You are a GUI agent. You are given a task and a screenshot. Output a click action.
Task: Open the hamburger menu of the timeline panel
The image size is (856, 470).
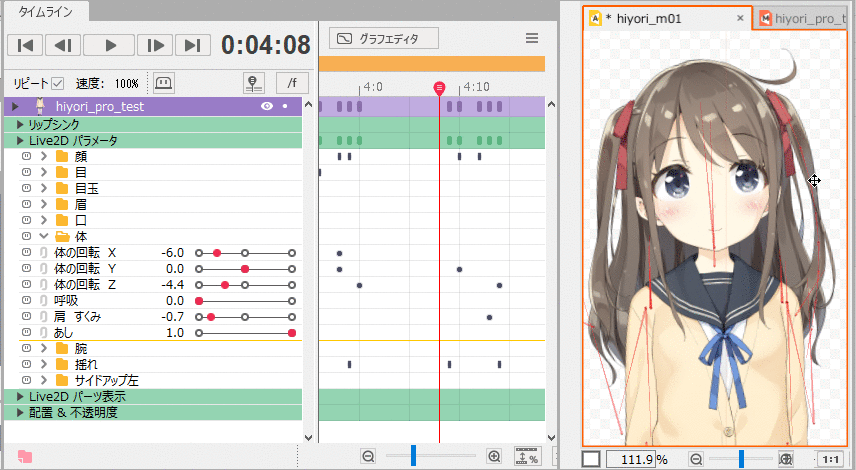[532, 39]
